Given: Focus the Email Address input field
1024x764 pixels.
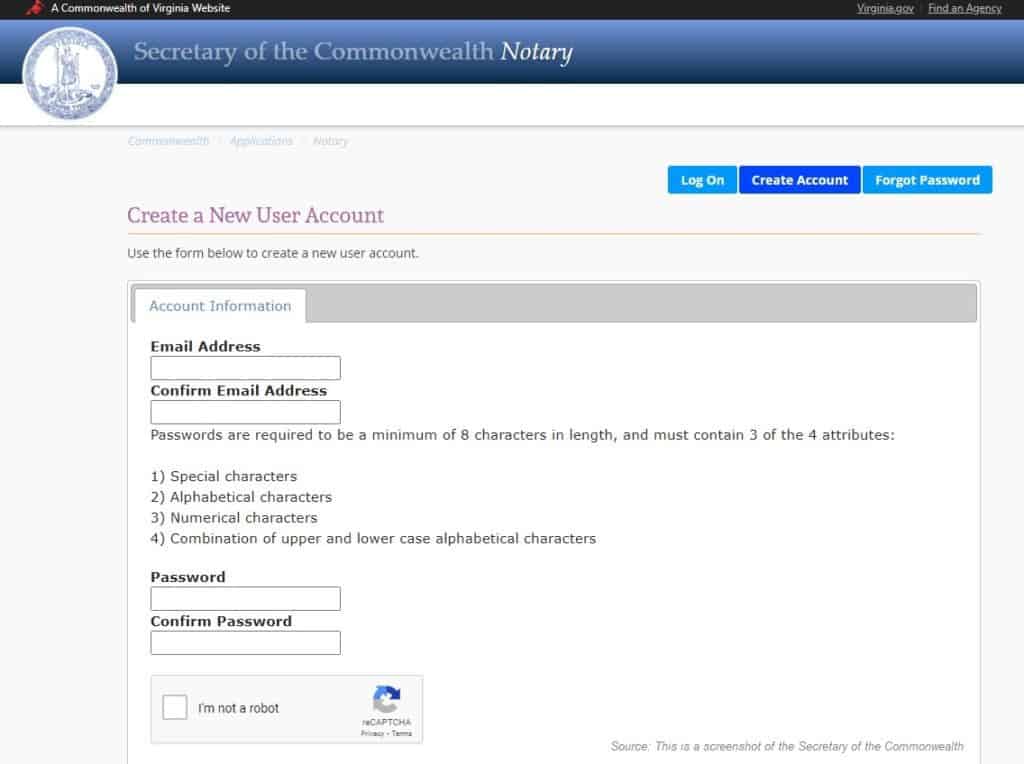Looking at the screenshot, I should tap(246, 368).
